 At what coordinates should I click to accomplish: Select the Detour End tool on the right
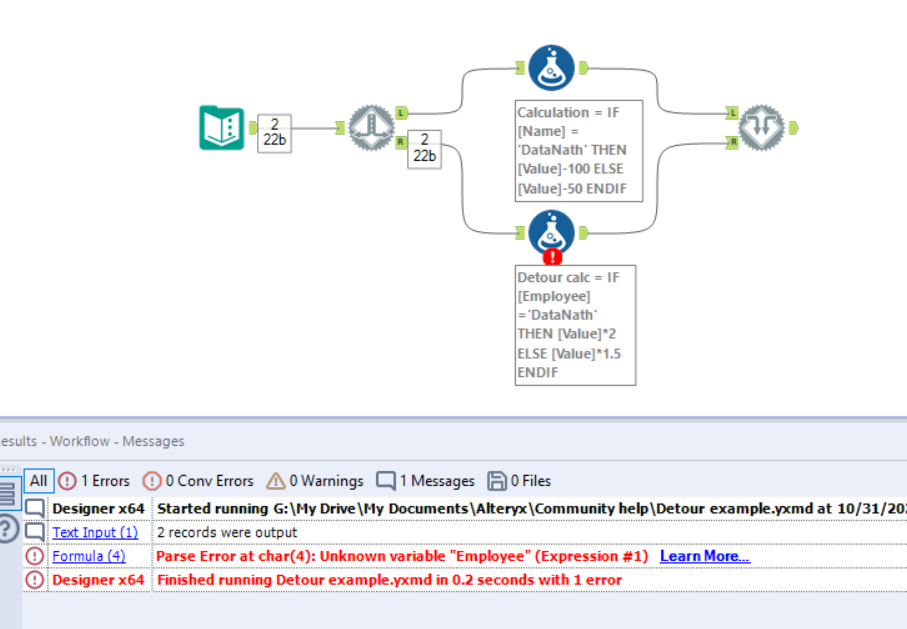pyautogui.click(x=762, y=128)
